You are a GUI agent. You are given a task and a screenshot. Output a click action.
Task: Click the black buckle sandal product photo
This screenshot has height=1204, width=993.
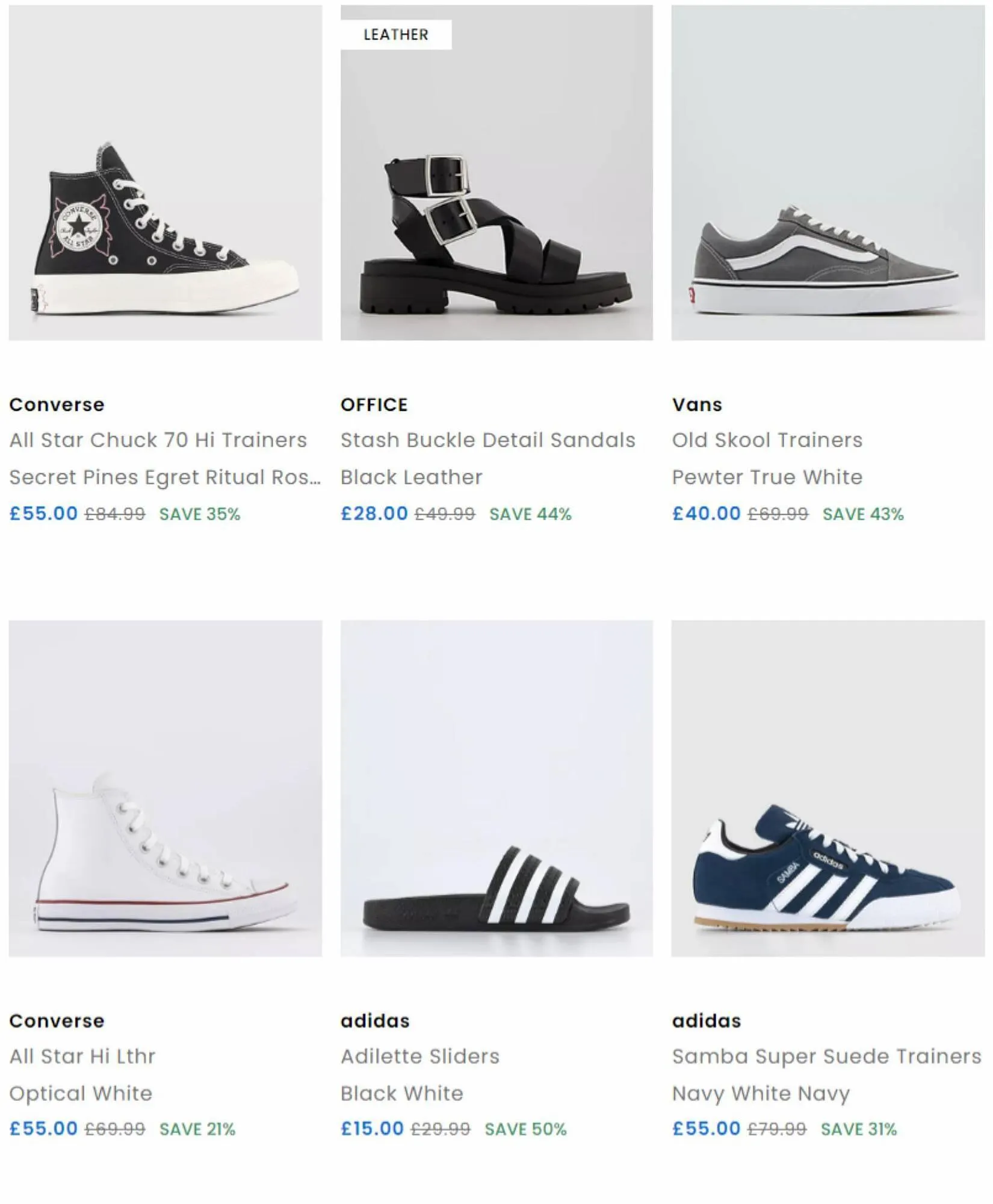(x=496, y=235)
